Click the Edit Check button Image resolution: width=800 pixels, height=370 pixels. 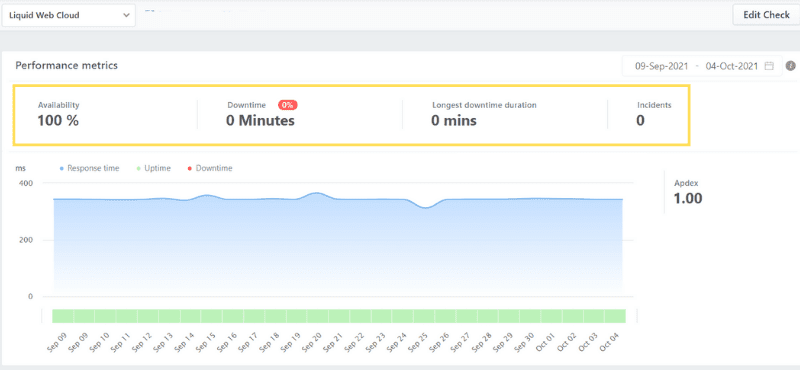[x=766, y=15]
